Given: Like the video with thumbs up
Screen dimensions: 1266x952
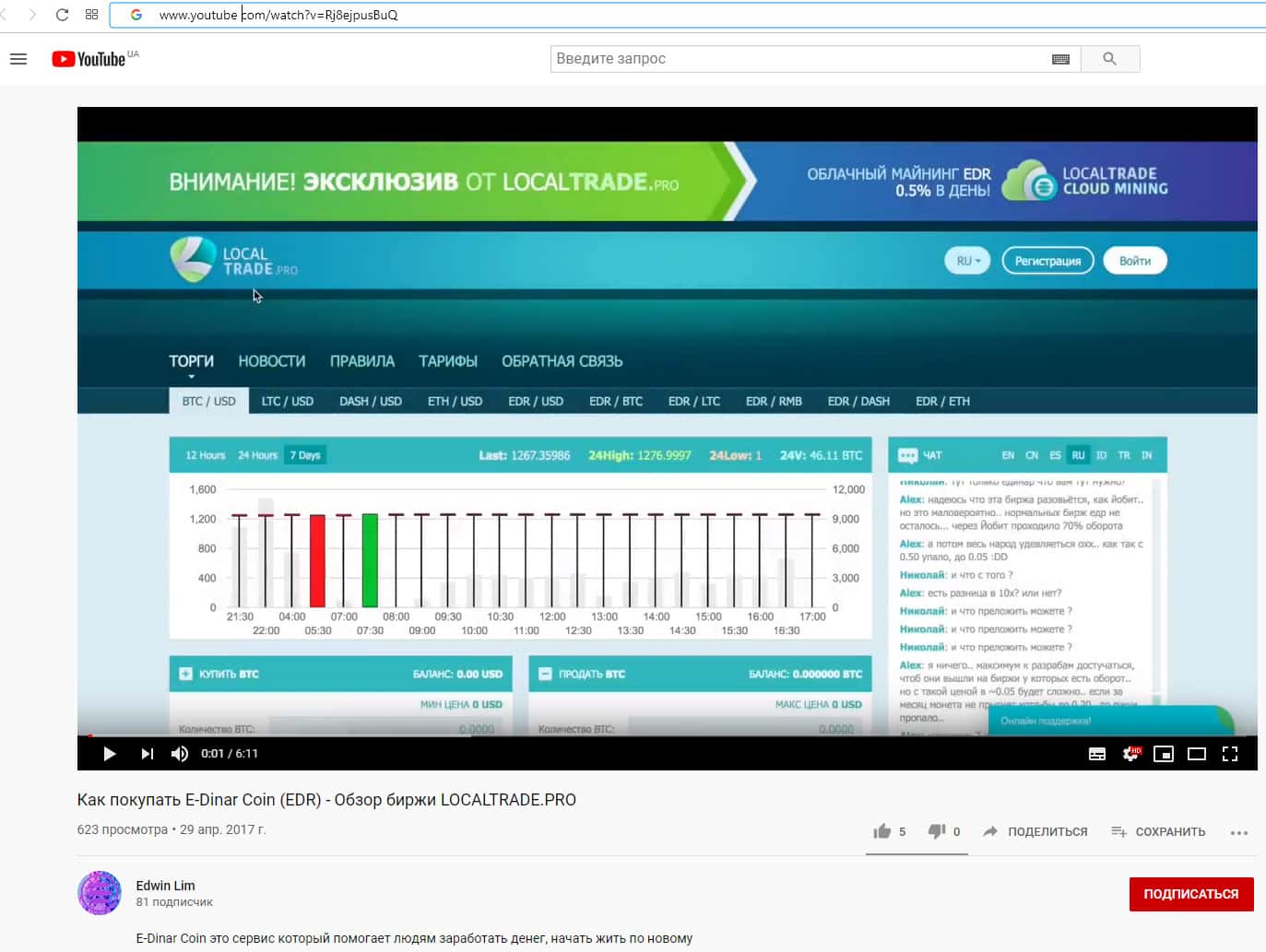Looking at the screenshot, I should click(882, 831).
